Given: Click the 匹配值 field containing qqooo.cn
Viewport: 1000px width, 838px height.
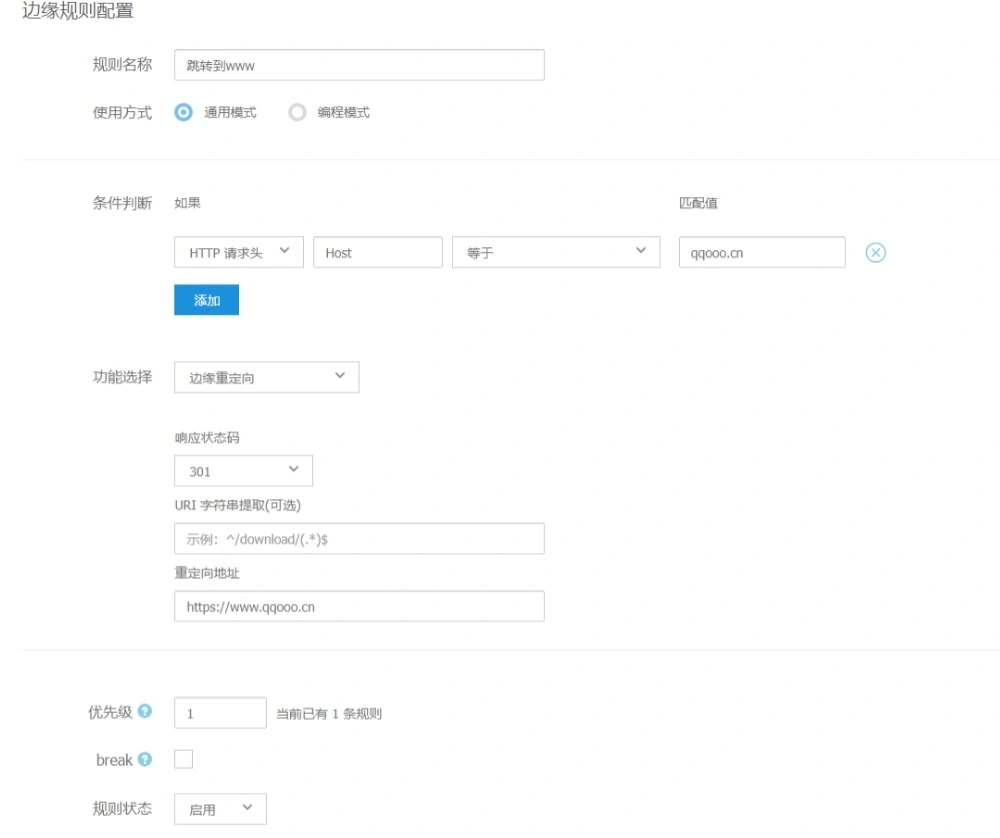Looking at the screenshot, I should pos(761,253).
